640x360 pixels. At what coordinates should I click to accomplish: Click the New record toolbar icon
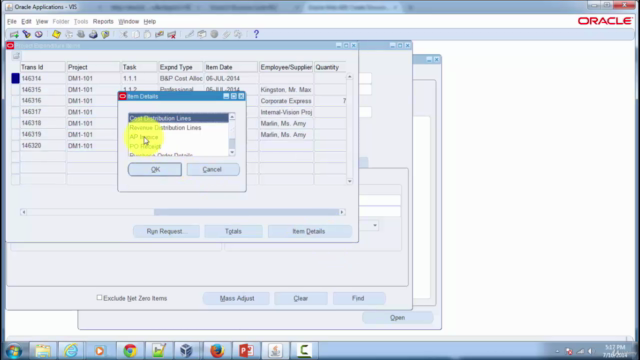click(x=14, y=34)
